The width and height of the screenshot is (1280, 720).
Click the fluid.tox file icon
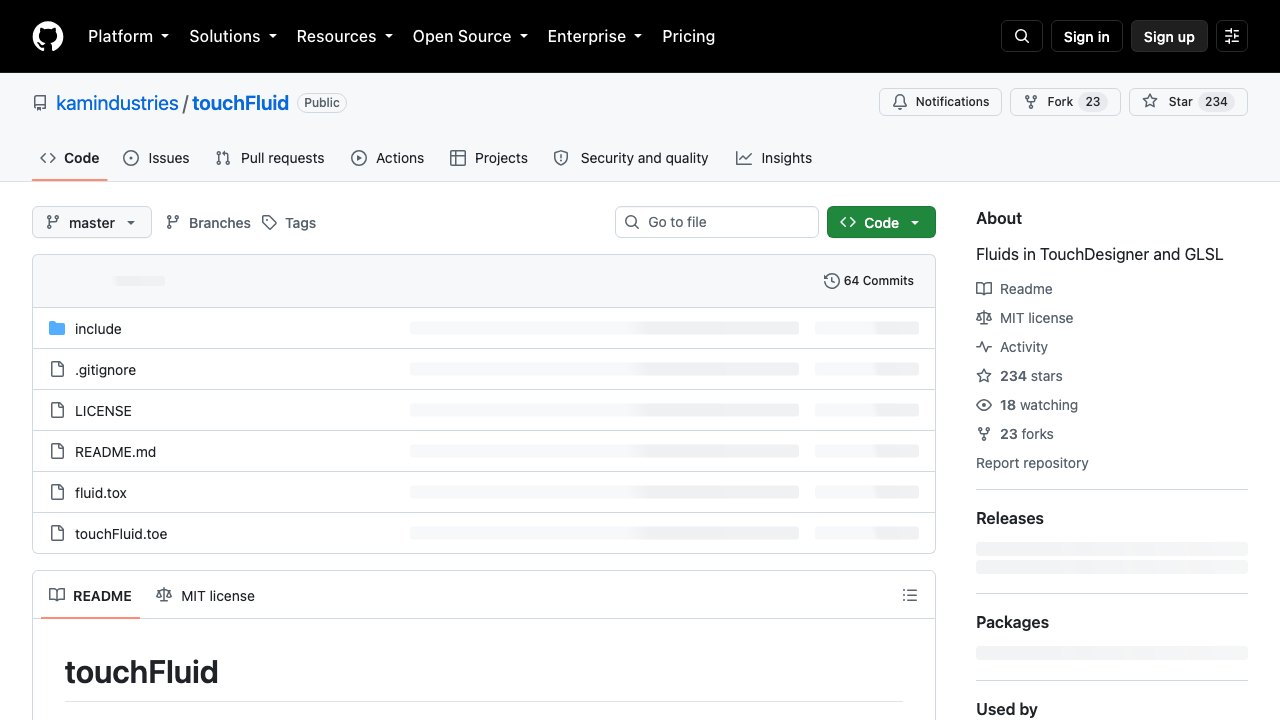coord(57,493)
